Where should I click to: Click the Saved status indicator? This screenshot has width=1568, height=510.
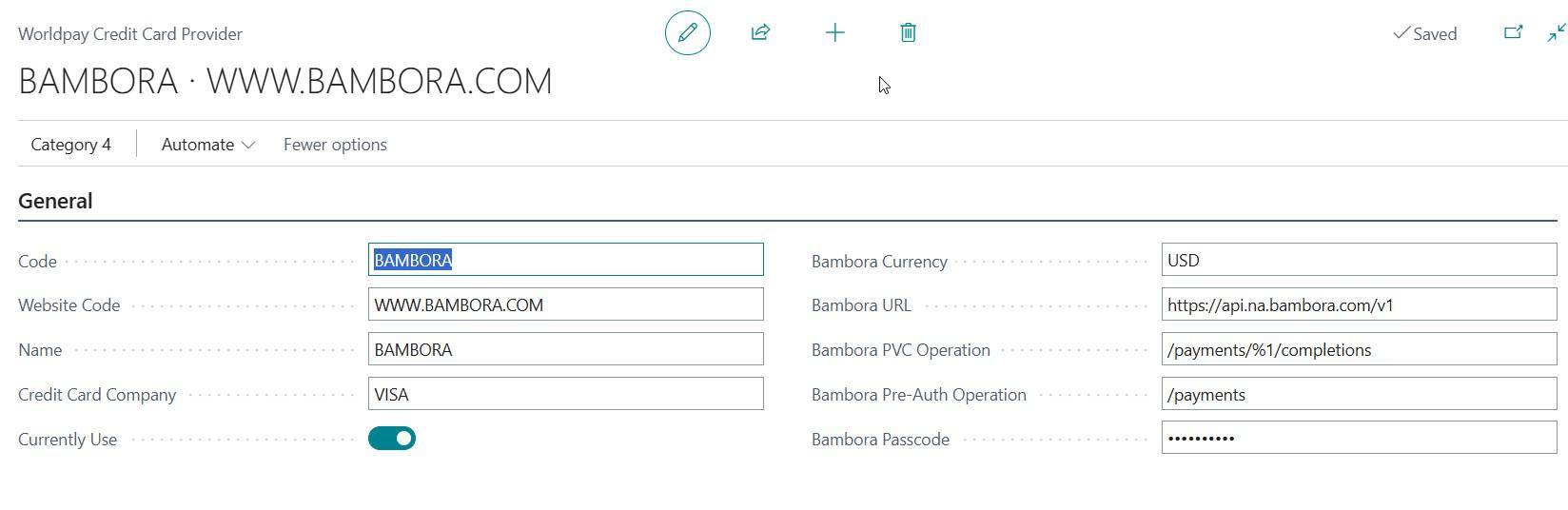point(1424,33)
